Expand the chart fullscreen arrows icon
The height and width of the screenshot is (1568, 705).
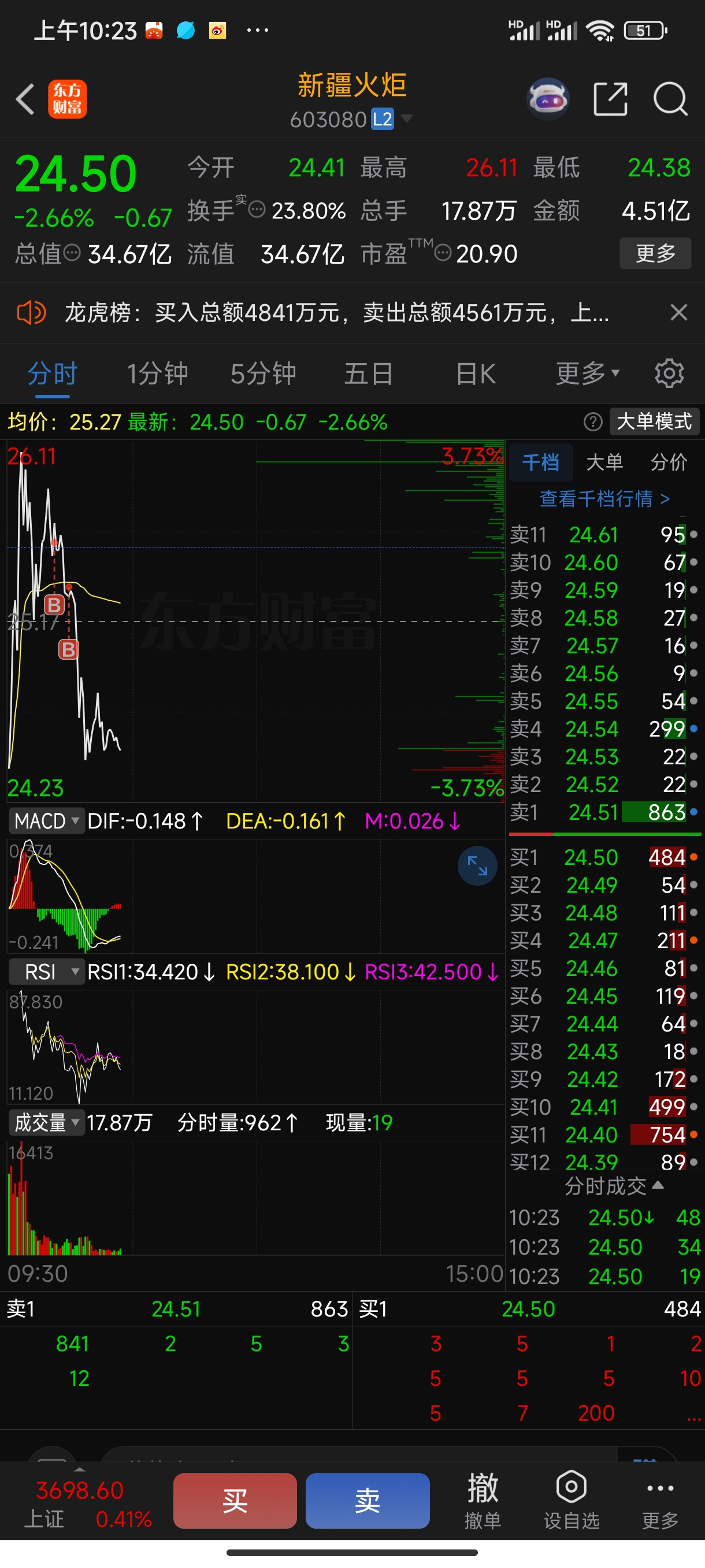477,866
